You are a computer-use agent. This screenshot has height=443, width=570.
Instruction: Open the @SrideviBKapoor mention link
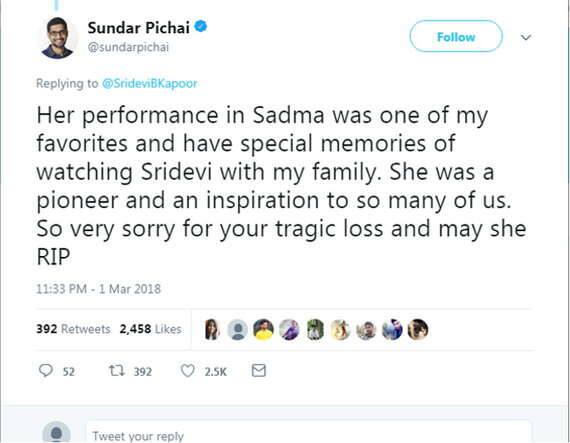click(150, 83)
